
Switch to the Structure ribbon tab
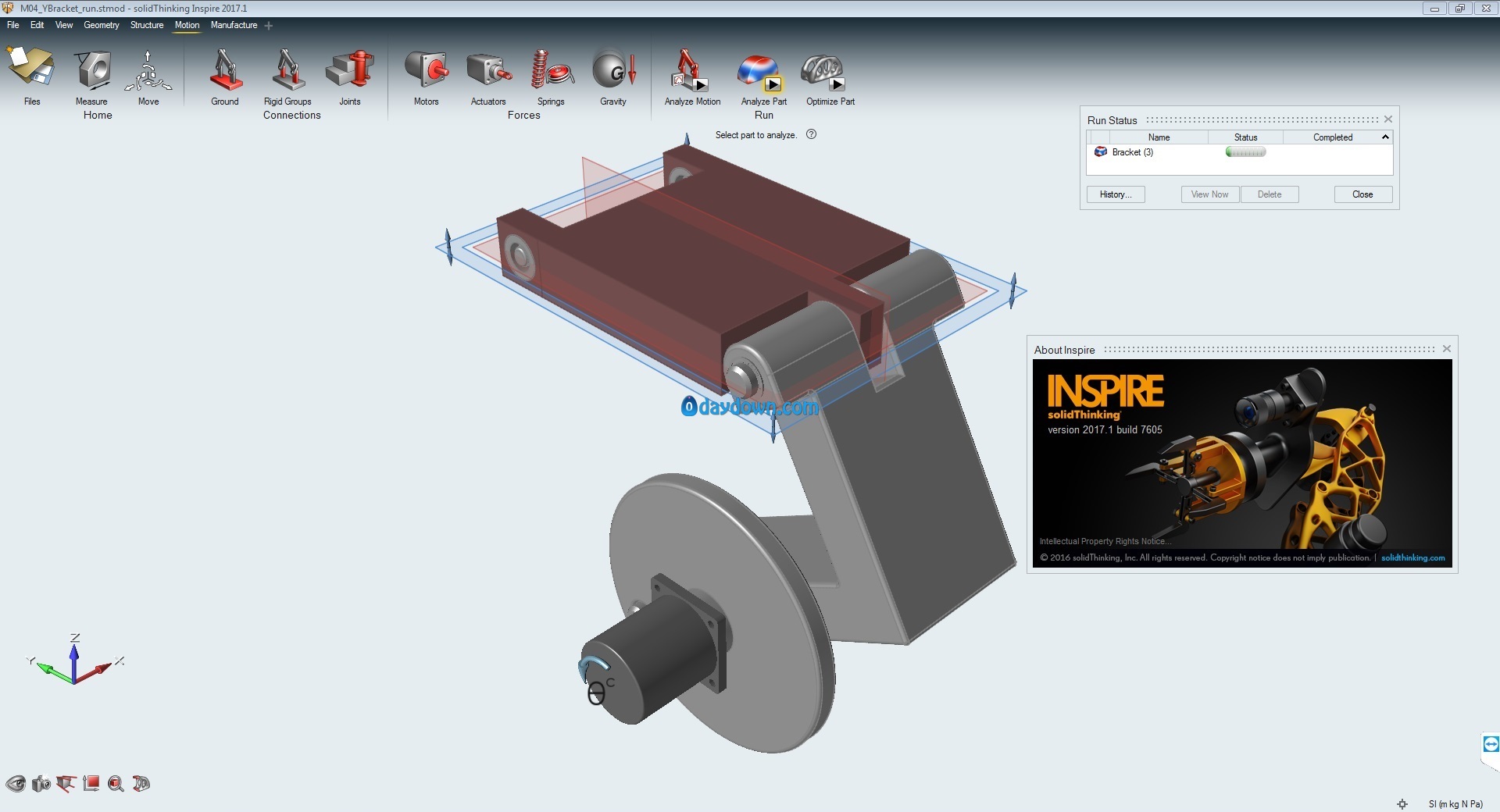(147, 25)
